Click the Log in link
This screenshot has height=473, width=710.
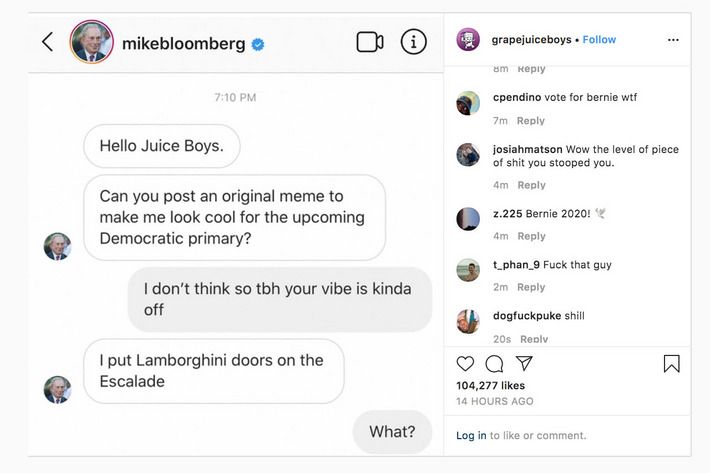[471, 436]
